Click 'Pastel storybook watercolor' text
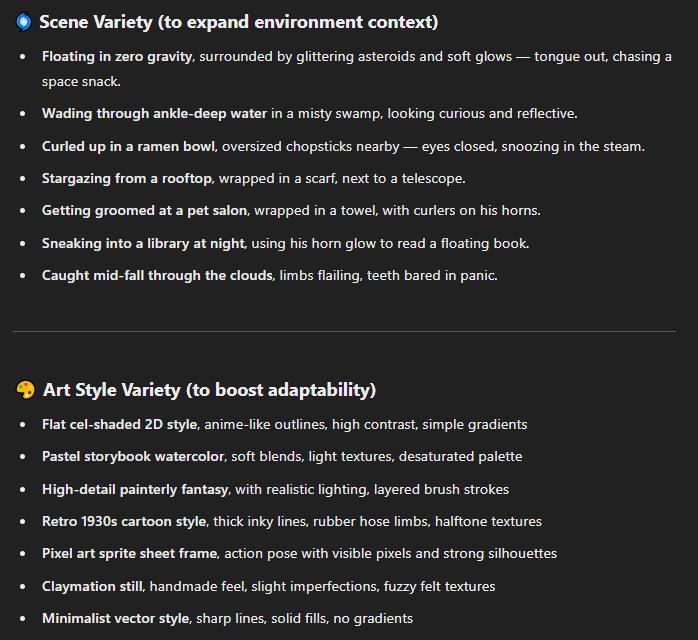The height and width of the screenshot is (640, 698). tap(133, 456)
